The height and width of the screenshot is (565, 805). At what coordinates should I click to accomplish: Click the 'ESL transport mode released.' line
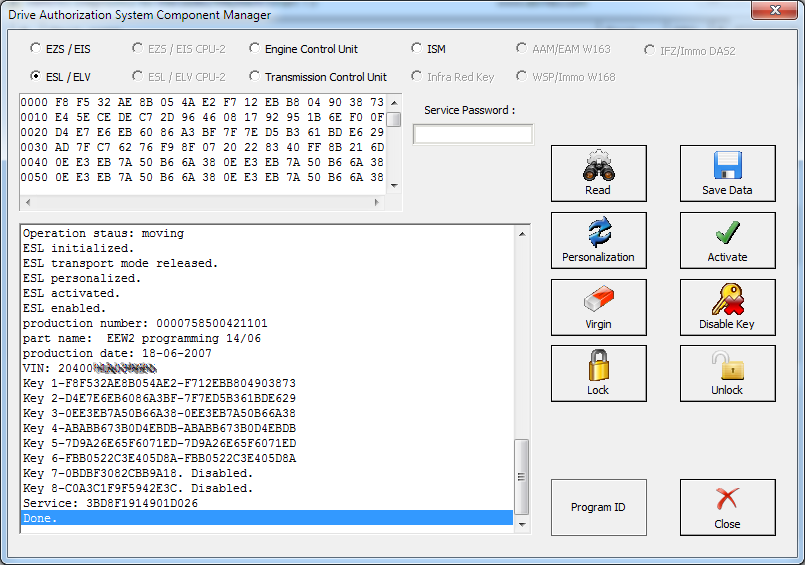click(121, 263)
